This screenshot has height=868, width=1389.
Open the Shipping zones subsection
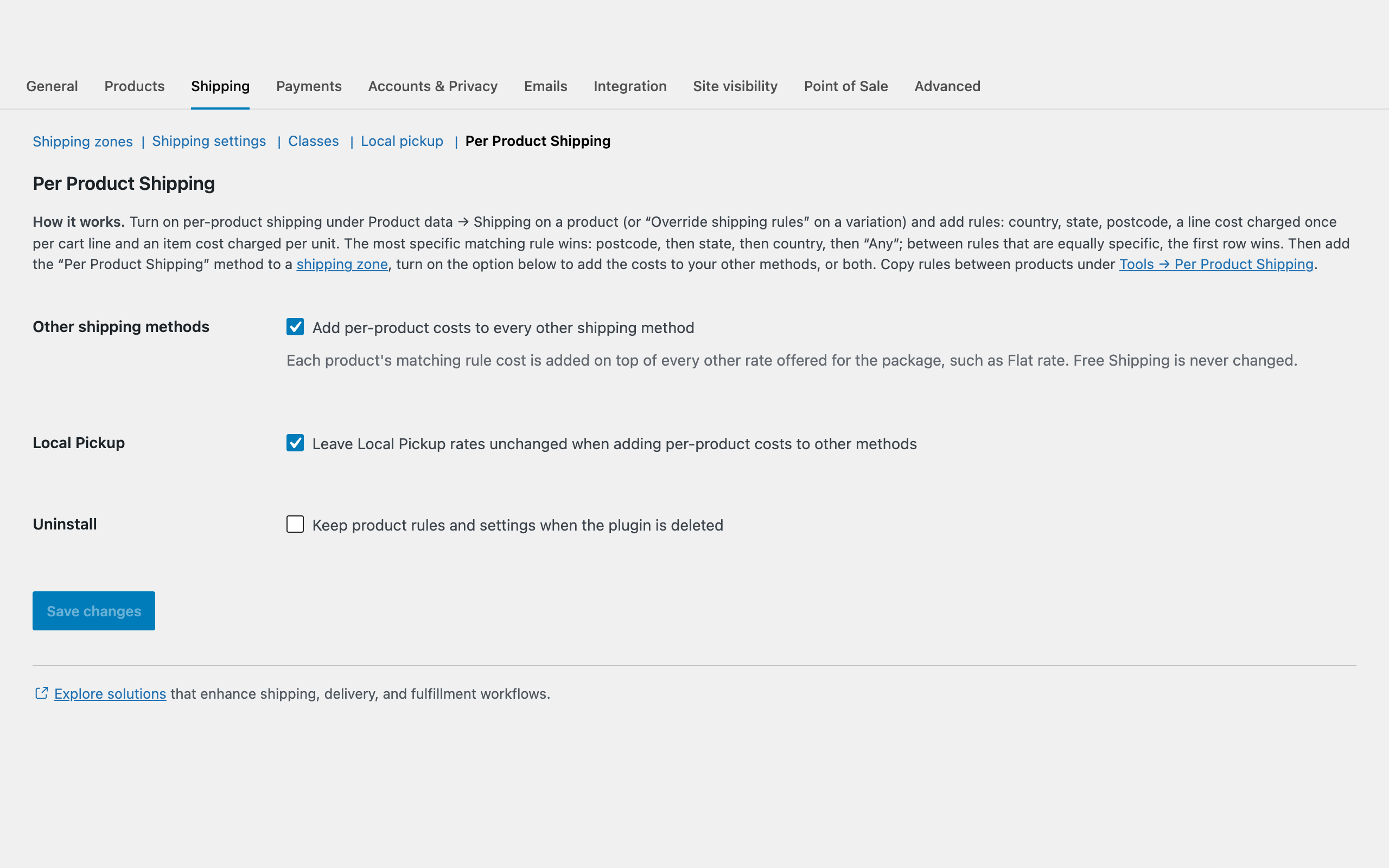click(x=82, y=141)
